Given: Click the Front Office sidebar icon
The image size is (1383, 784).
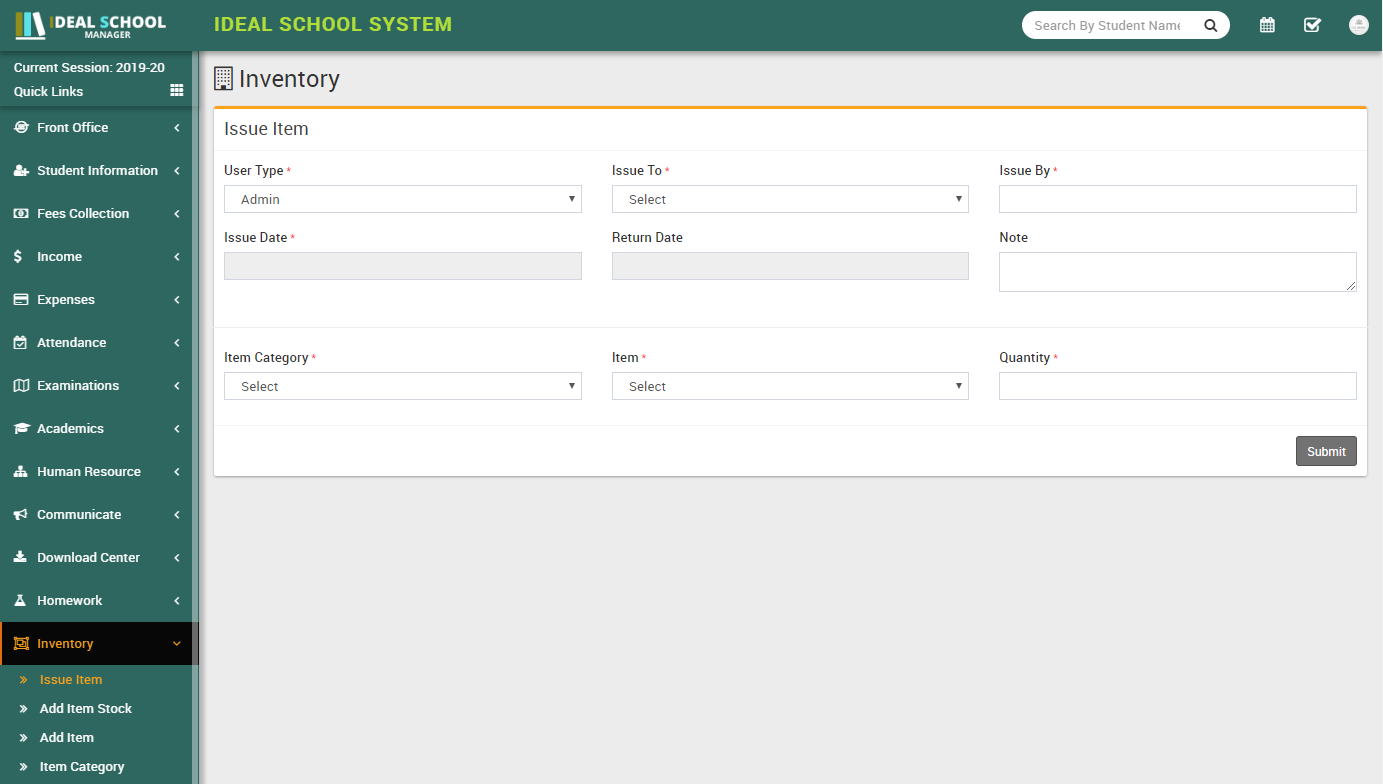Looking at the screenshot, I should [x=21, y=127].
